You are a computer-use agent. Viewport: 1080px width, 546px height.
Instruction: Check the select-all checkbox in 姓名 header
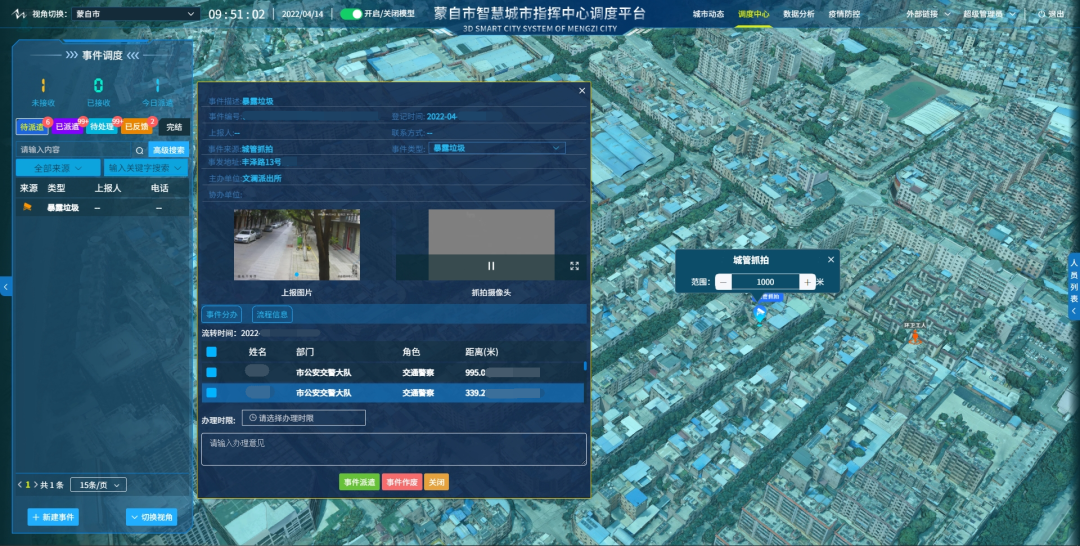click(211, 352)
